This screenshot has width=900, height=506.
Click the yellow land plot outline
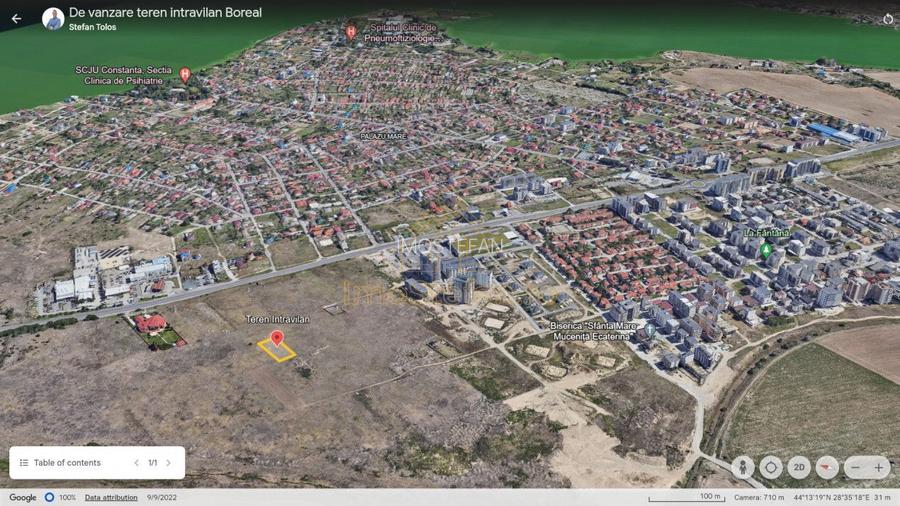(x=277, y=350)
